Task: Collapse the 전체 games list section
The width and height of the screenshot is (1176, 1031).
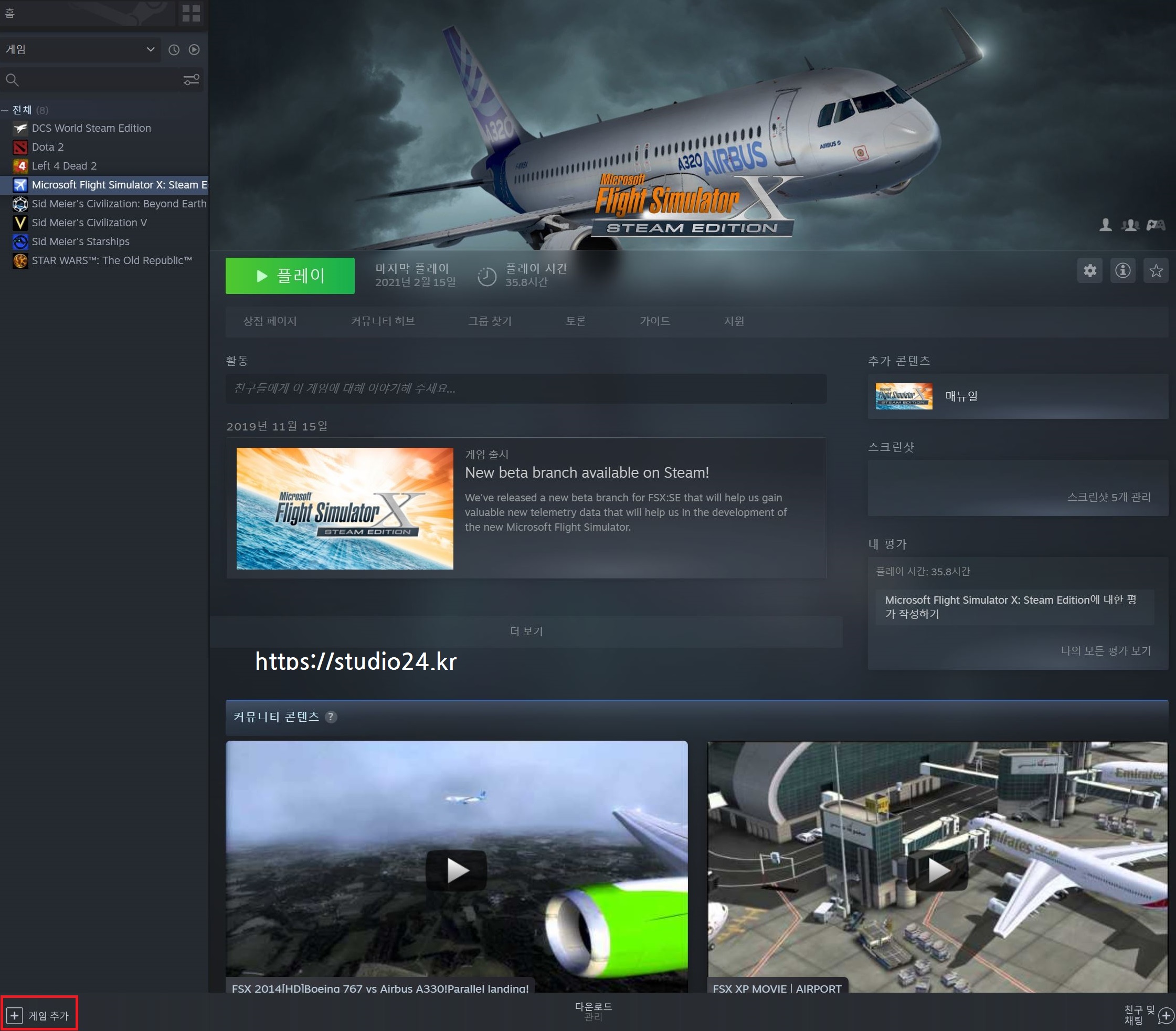Action: [5, 110]
